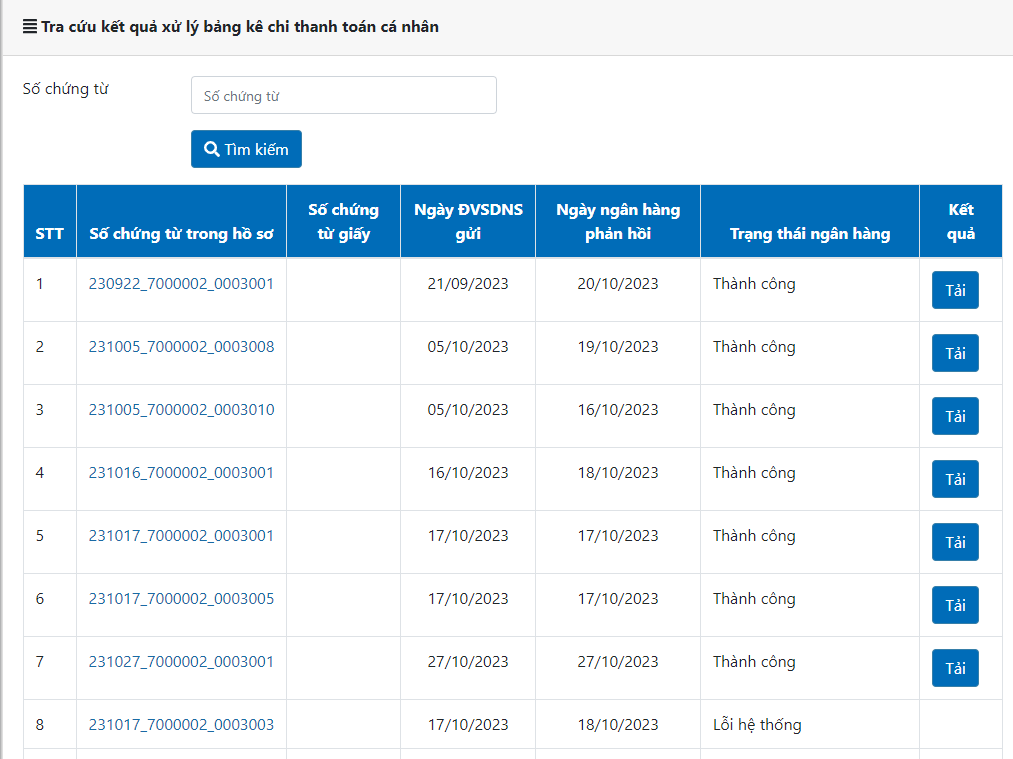Open document link 230922_7000002_0003001
This screenshot has height=759, width=1013.
point(181,284)
